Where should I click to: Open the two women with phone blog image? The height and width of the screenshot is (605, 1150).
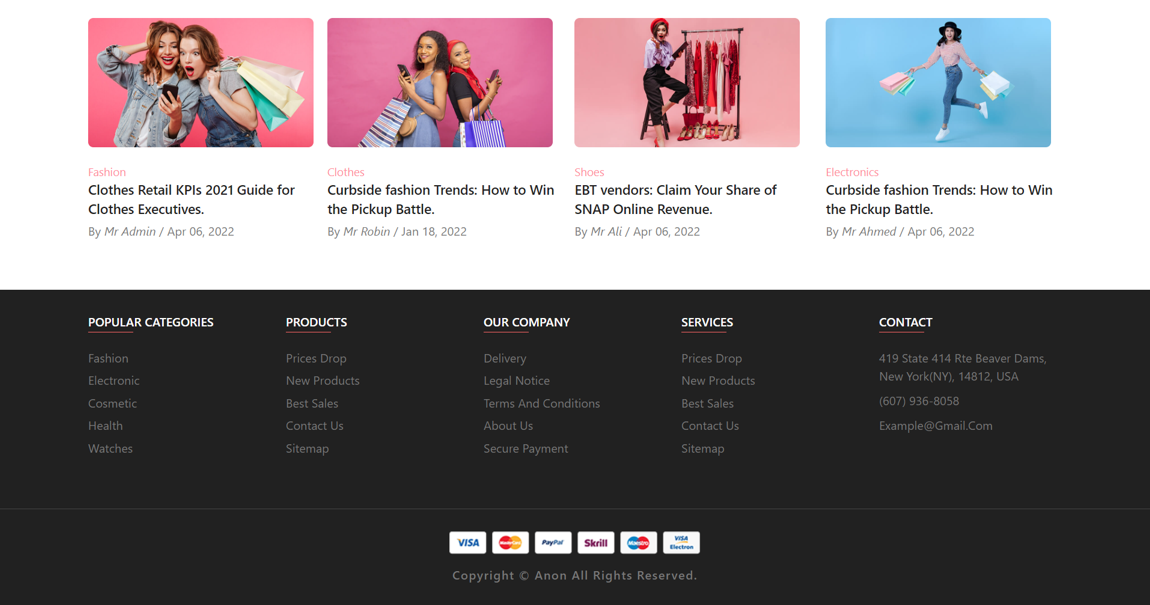200,83
